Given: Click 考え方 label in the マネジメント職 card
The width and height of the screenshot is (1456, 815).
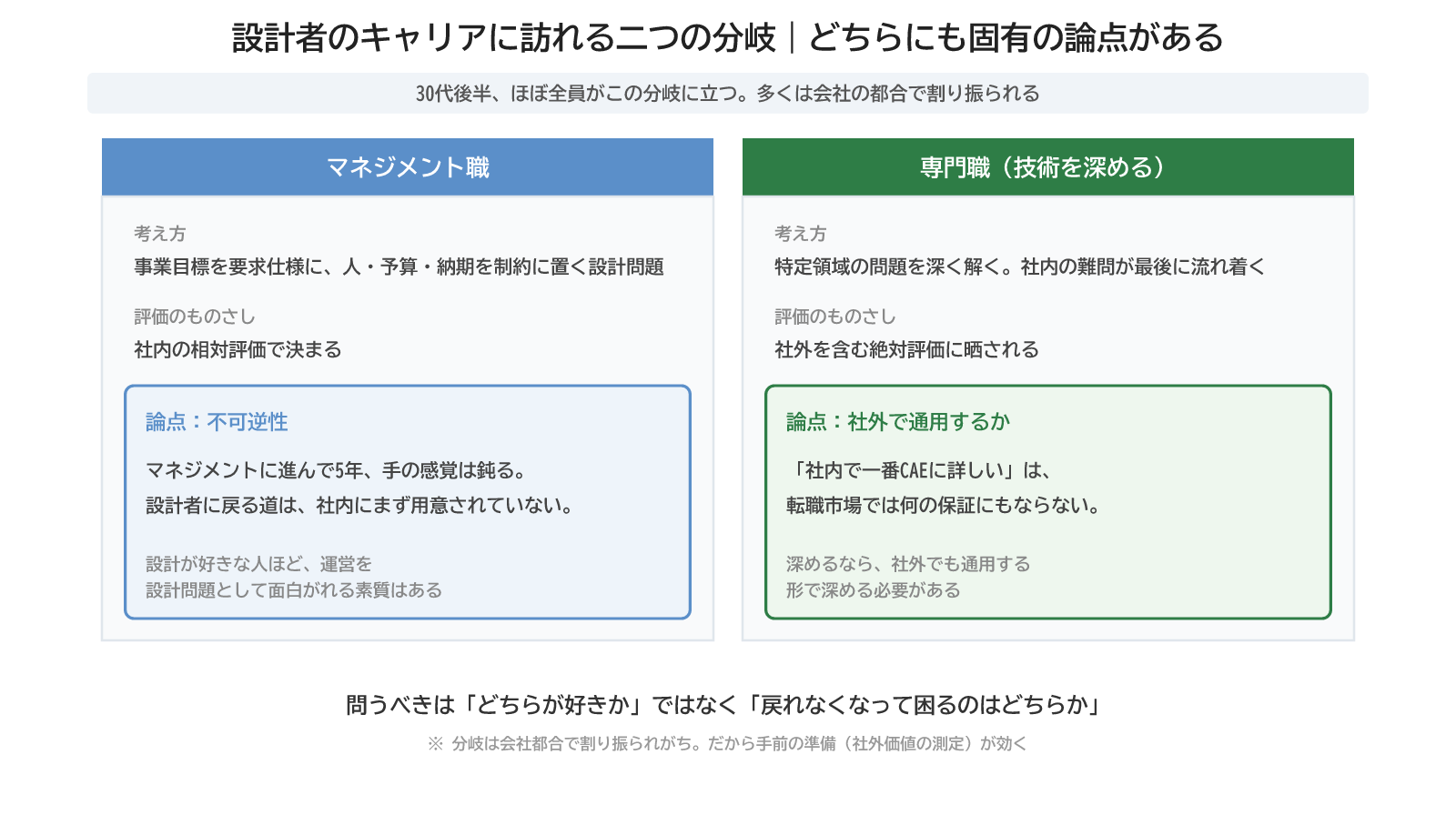Looking at the screenshot, I should (x=160, y=234).
